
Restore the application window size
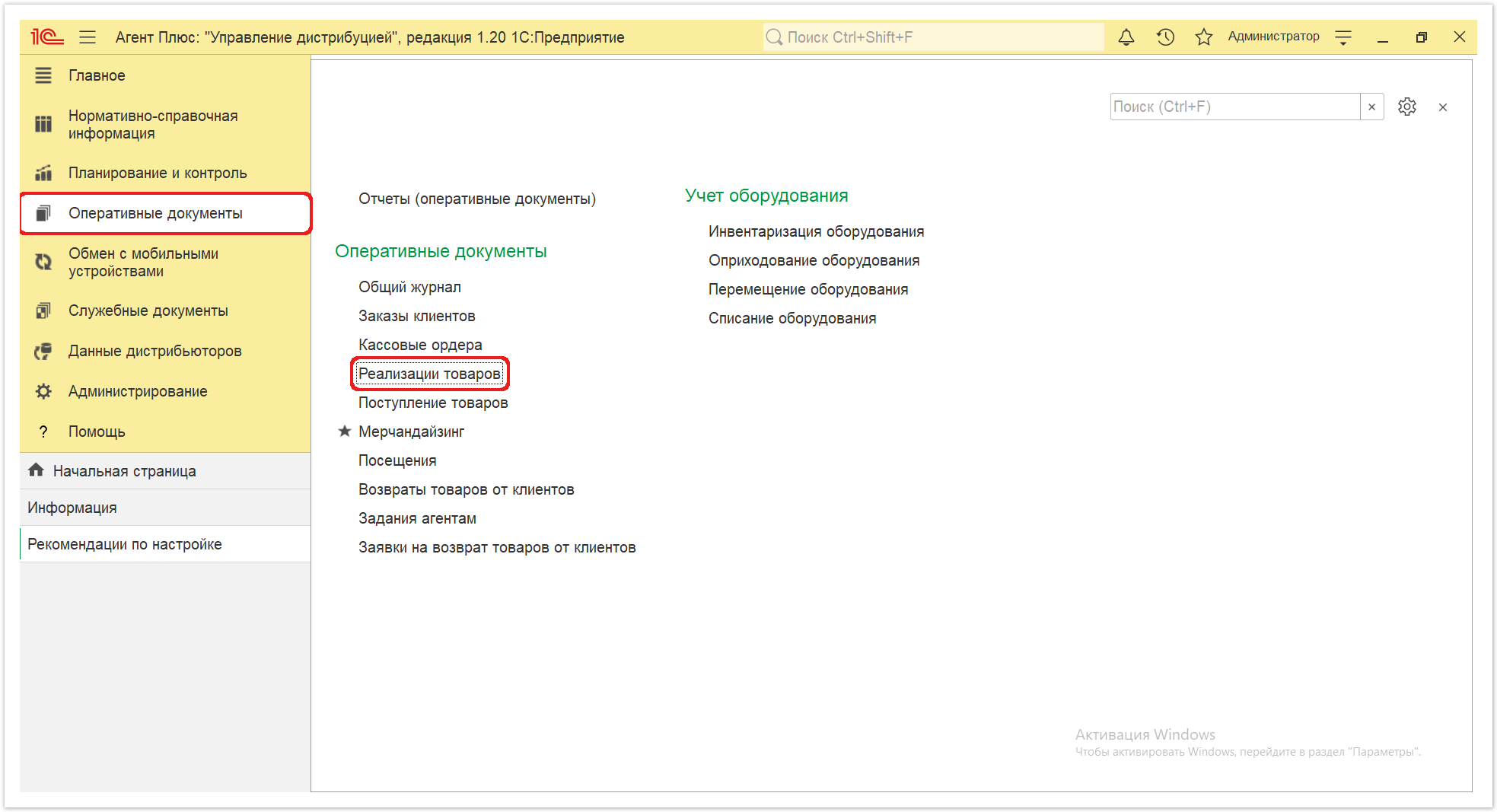[1421, 37]
